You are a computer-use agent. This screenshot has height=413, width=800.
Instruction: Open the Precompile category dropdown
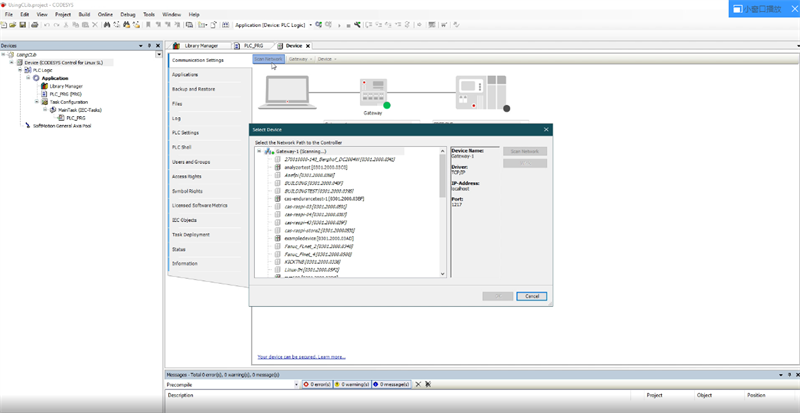(x=295, y=384)
